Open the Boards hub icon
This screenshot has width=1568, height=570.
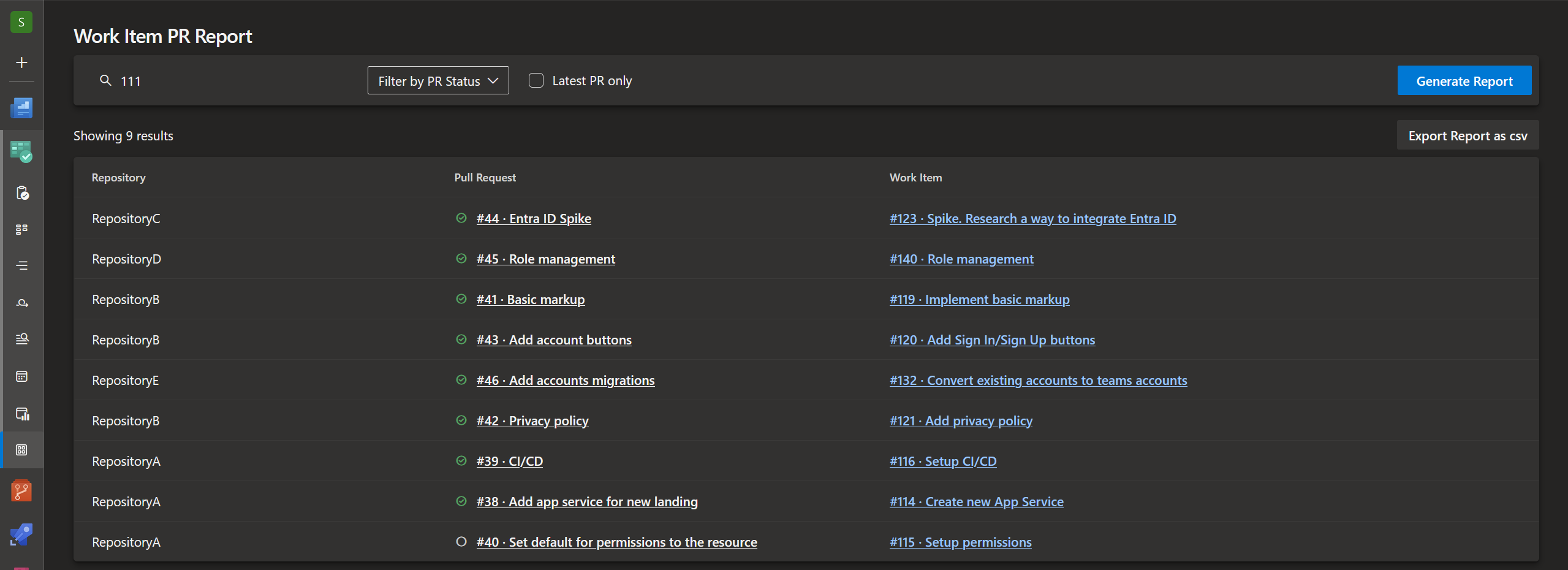21,151
